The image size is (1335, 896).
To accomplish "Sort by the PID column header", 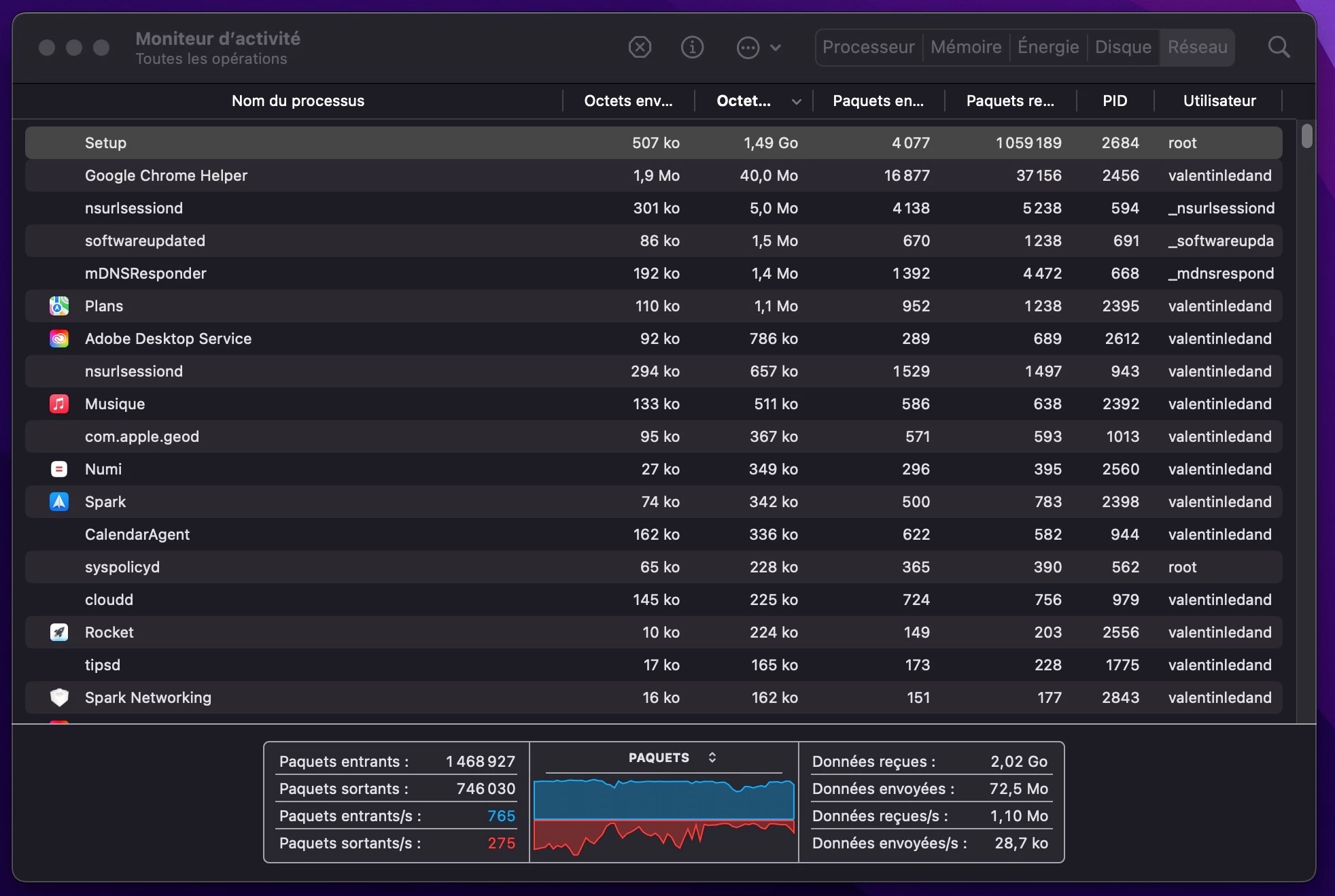I will click(x=1115, y=101).
